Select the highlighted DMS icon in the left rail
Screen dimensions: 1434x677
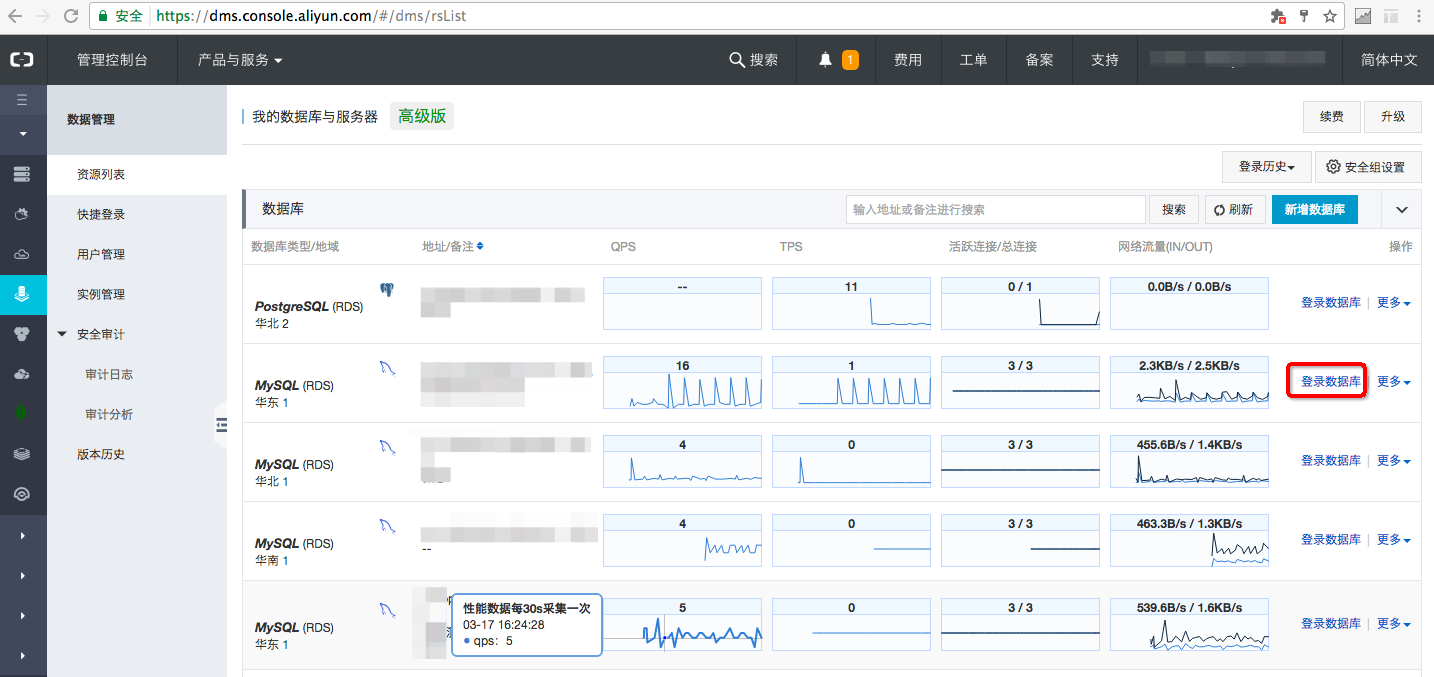[22, 294]
